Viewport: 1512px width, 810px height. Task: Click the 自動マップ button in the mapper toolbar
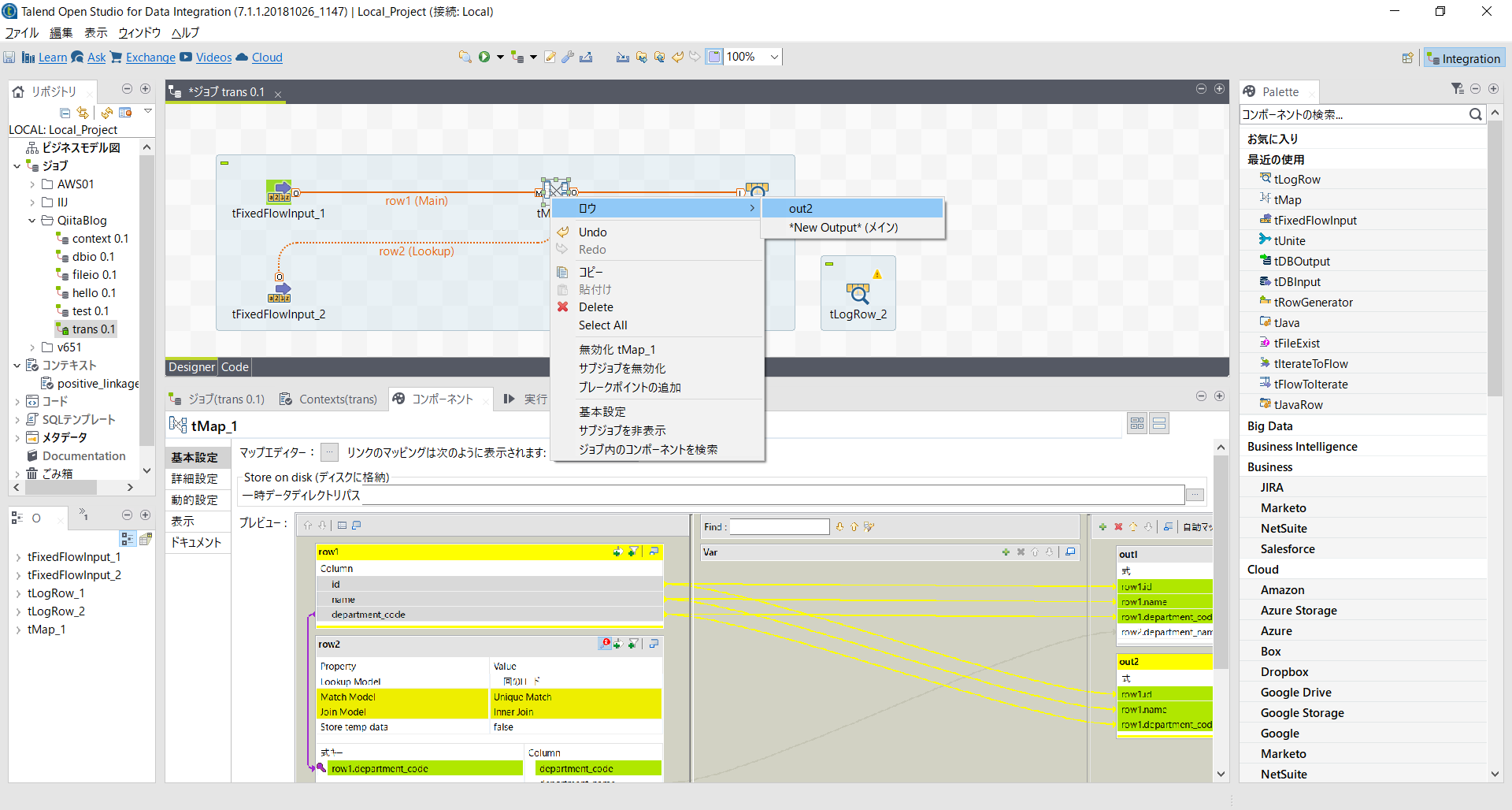click(1196, 527)
